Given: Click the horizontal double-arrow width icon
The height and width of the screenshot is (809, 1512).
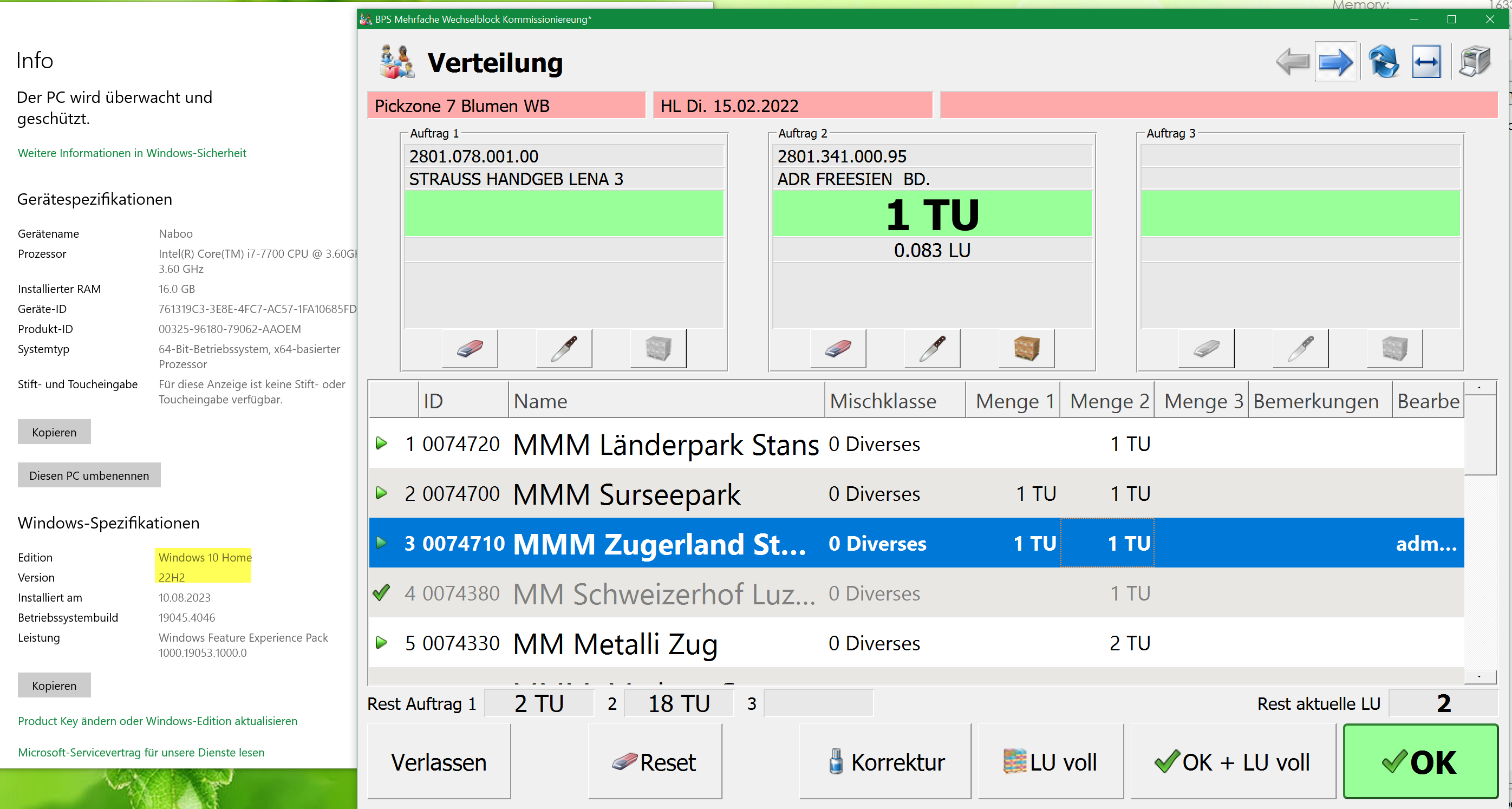Looking at the screenshot, I should (1426, 62).
